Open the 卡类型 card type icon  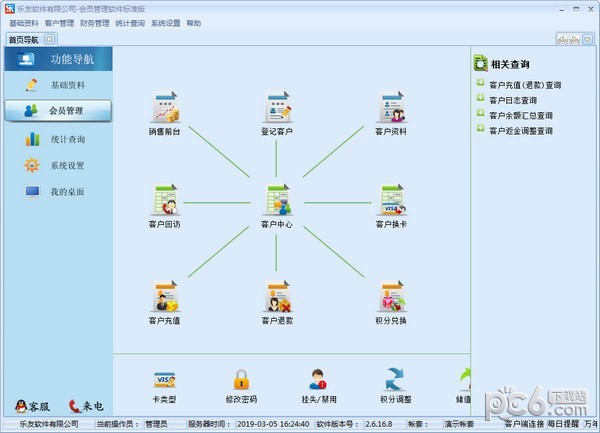[165, 380]
